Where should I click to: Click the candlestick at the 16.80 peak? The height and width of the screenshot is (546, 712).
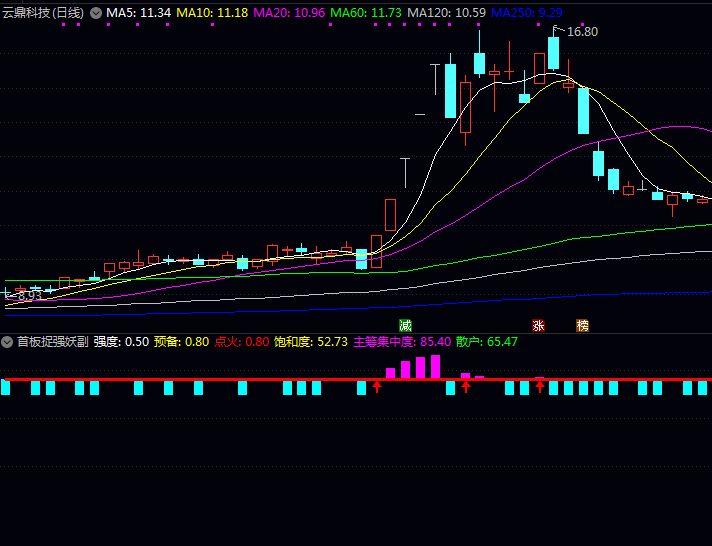pyautogui.click(x=553, y=54)
